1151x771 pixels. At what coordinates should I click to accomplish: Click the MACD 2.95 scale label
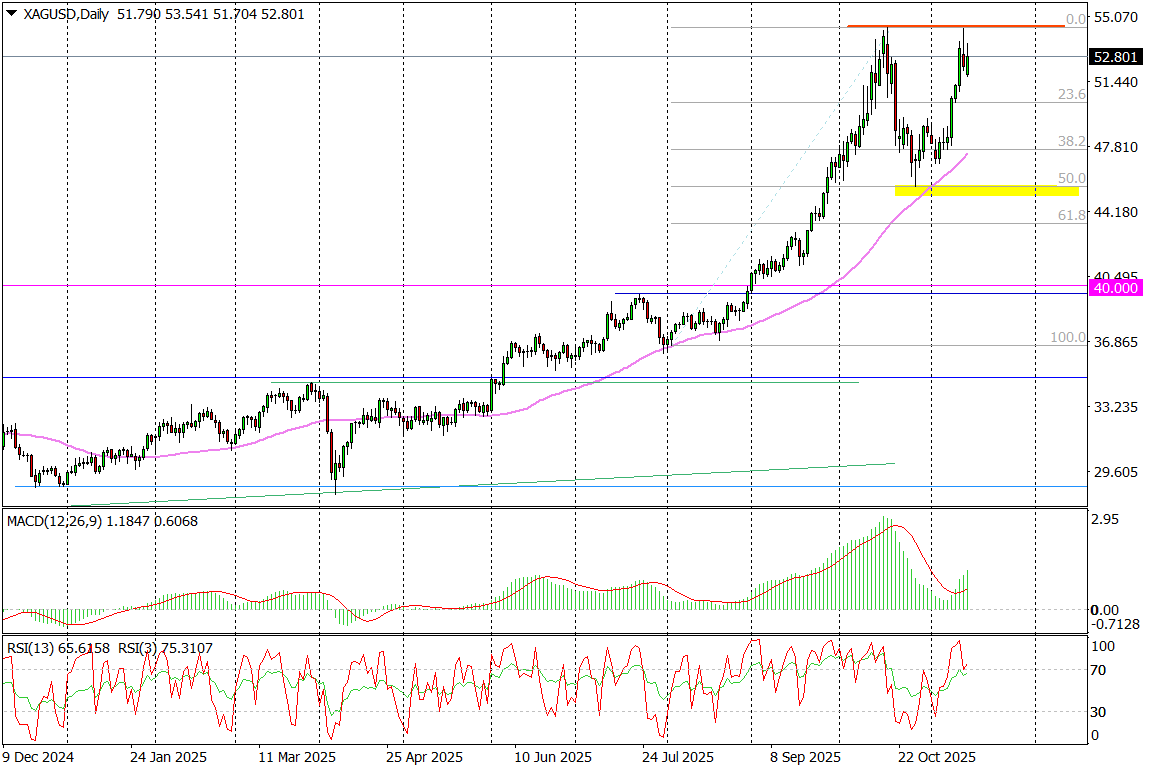pyautogui.click(x=1106, y=520)
